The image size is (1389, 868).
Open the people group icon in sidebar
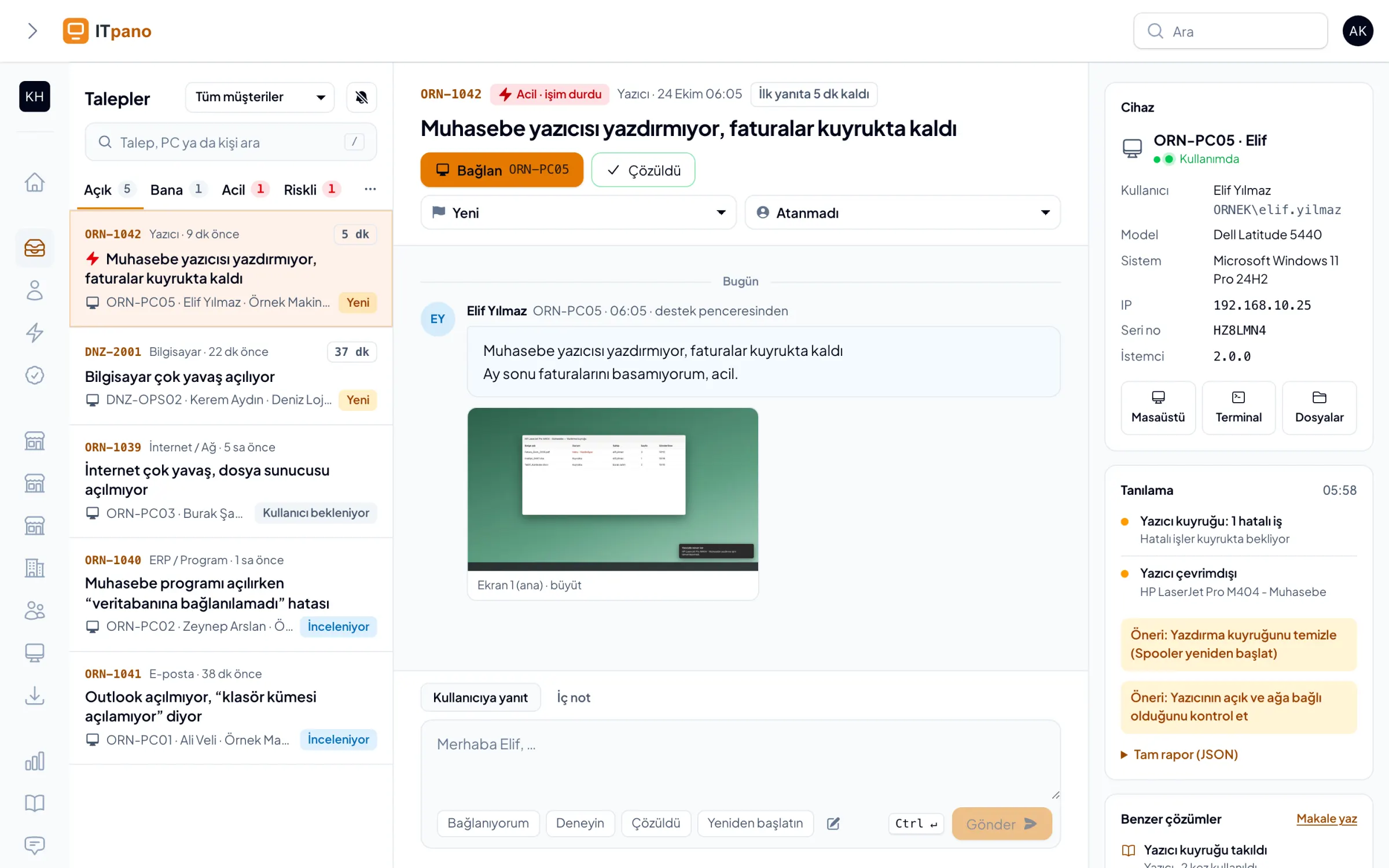[35, 610]
